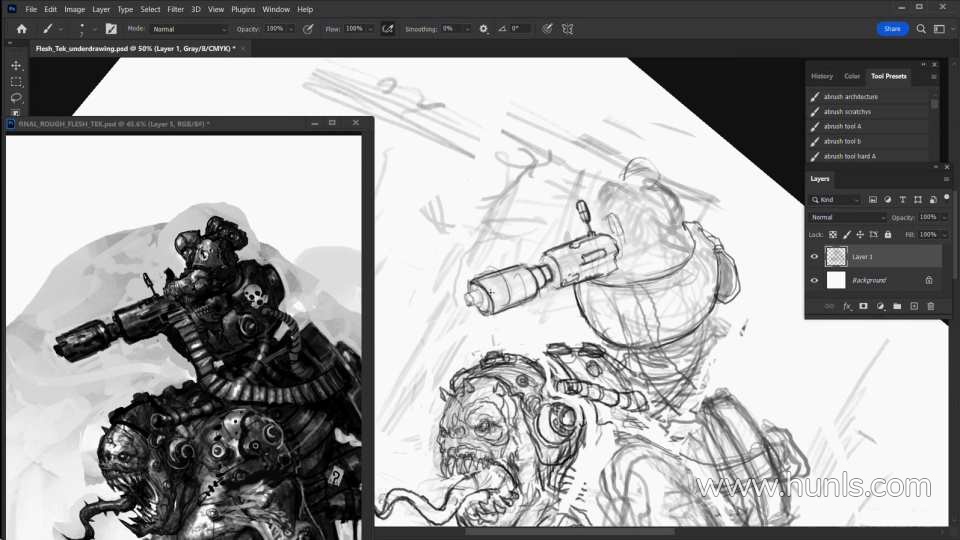Open the layer blend mode Normal dropdown
960x540 pixels.
point(848,217)
